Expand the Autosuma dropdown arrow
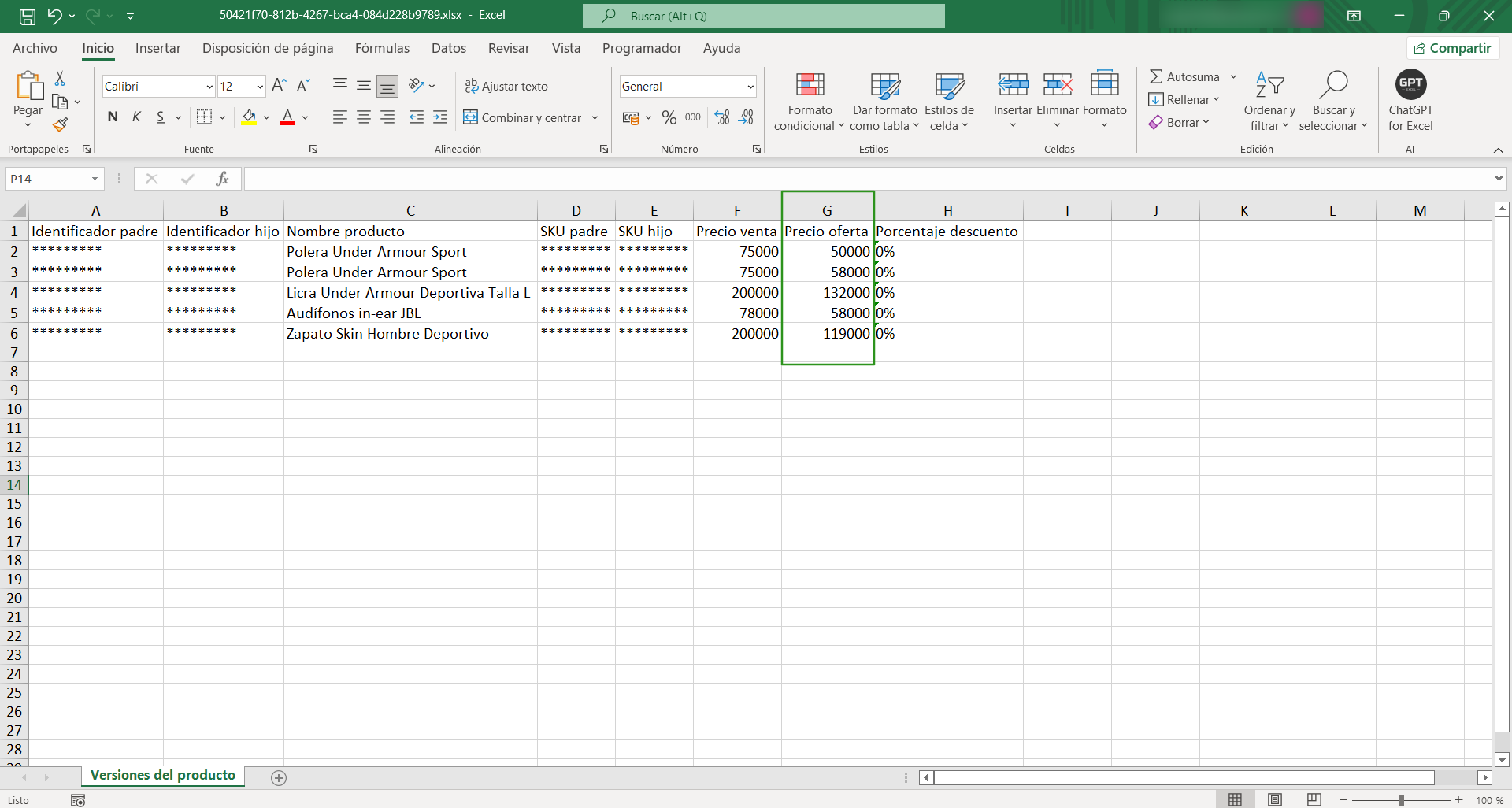The width and height of the screenshot is (1512, 808). (x=1233, y=76)
